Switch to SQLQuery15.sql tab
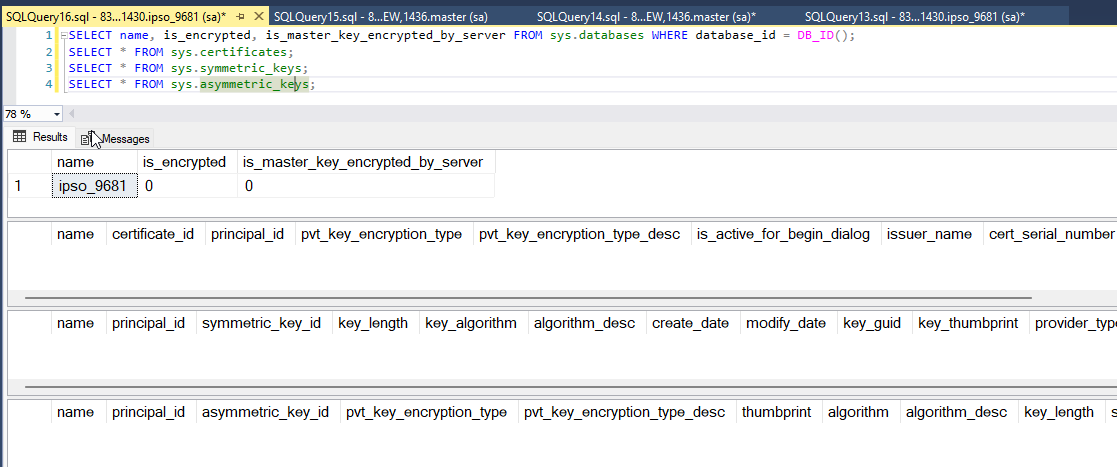 380,16
